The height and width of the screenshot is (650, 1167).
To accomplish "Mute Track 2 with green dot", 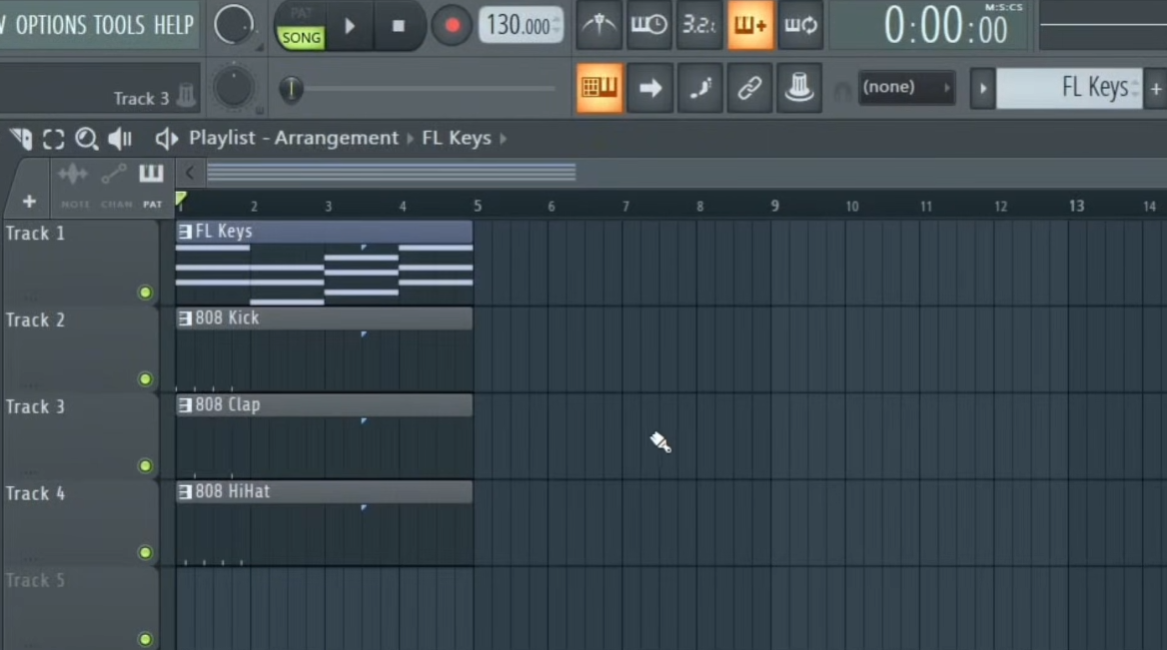I will tap(145, 379).
